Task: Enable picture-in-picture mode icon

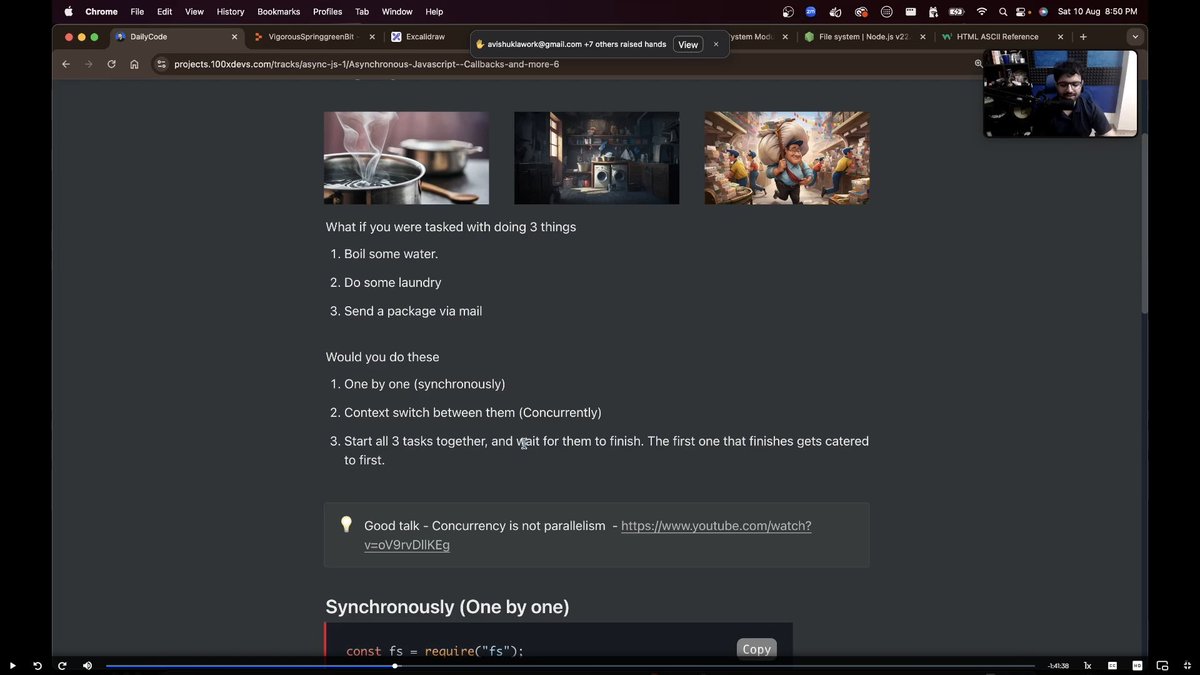Action: pos(1162,666)
